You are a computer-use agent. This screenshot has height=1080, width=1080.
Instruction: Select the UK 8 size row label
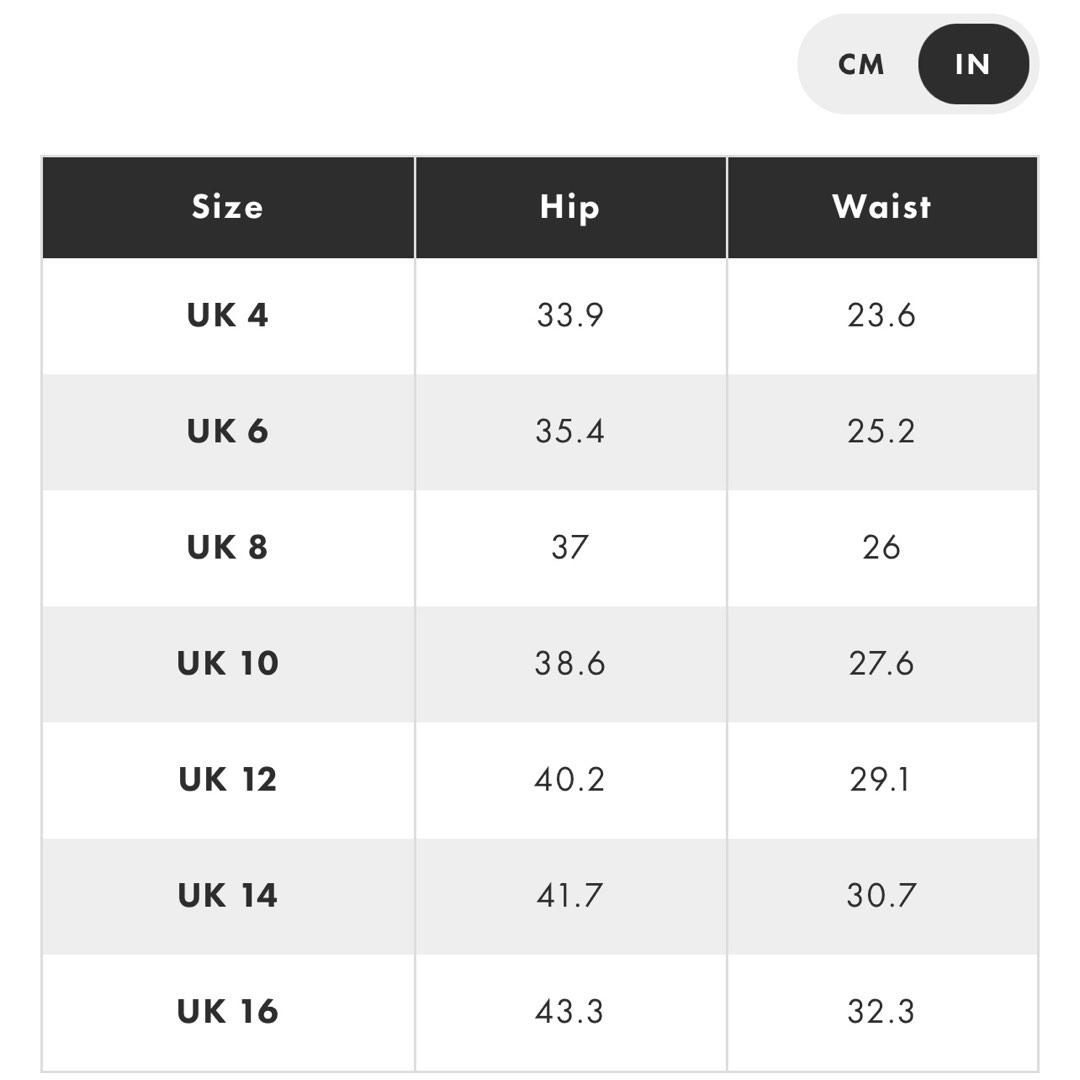(x=228, y=547)
